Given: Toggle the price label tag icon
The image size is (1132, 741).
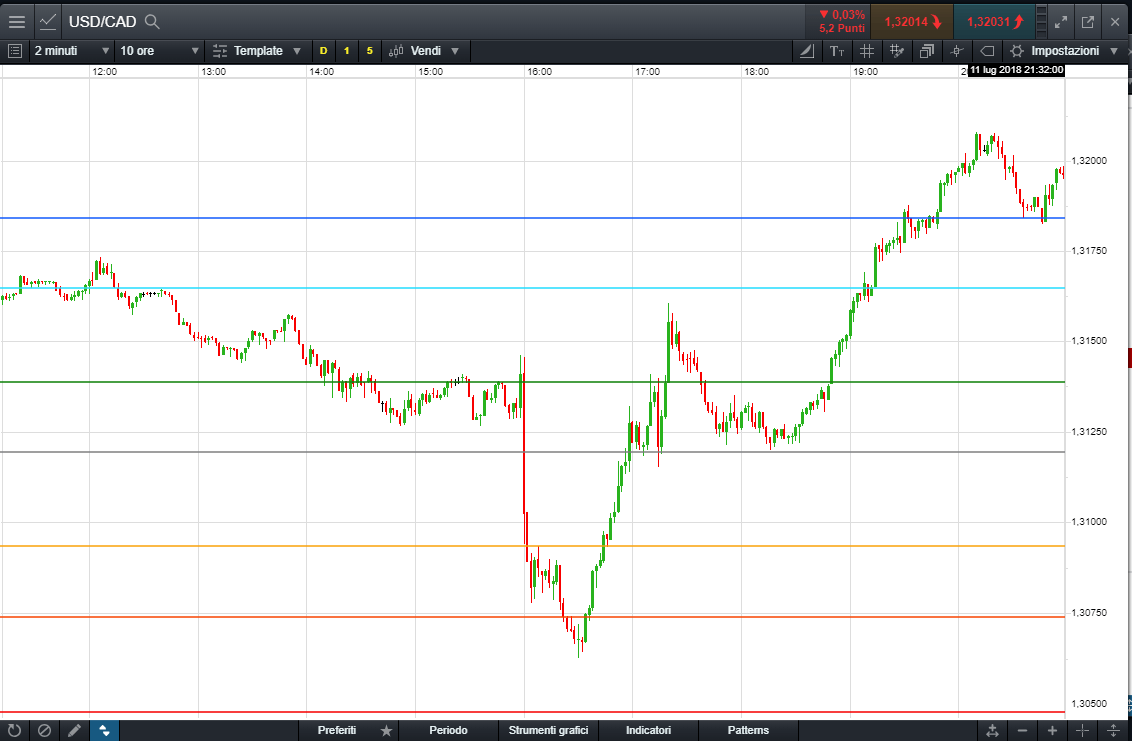Looking at the screenshot, I should [987, 51].
